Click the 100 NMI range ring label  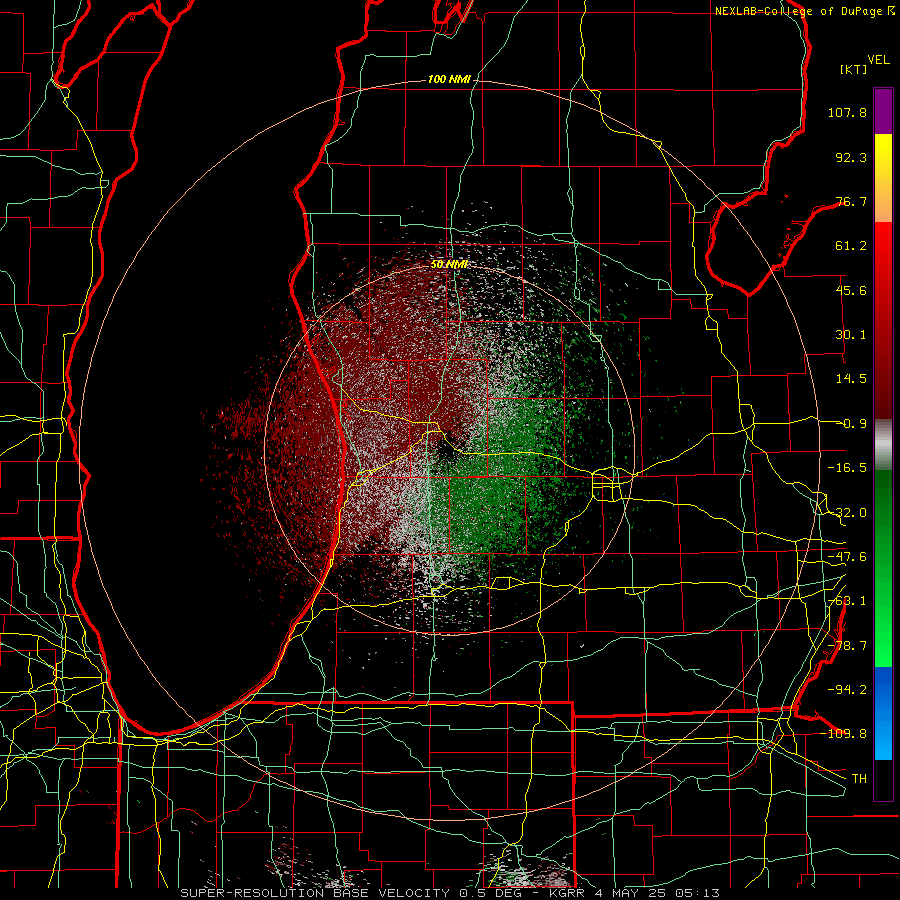click(x=449, y=79)
